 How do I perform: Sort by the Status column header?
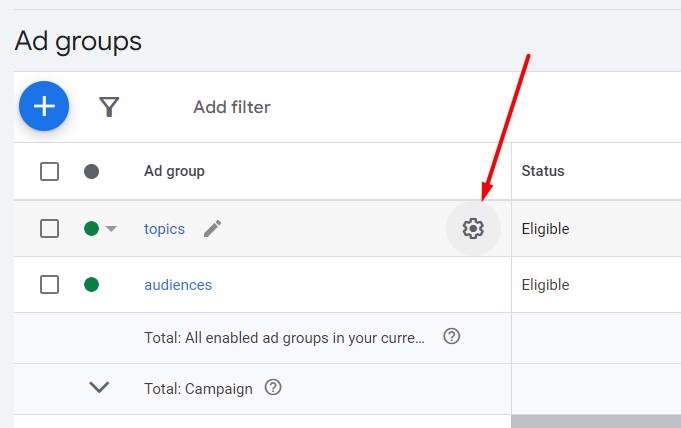click(542, 171)
